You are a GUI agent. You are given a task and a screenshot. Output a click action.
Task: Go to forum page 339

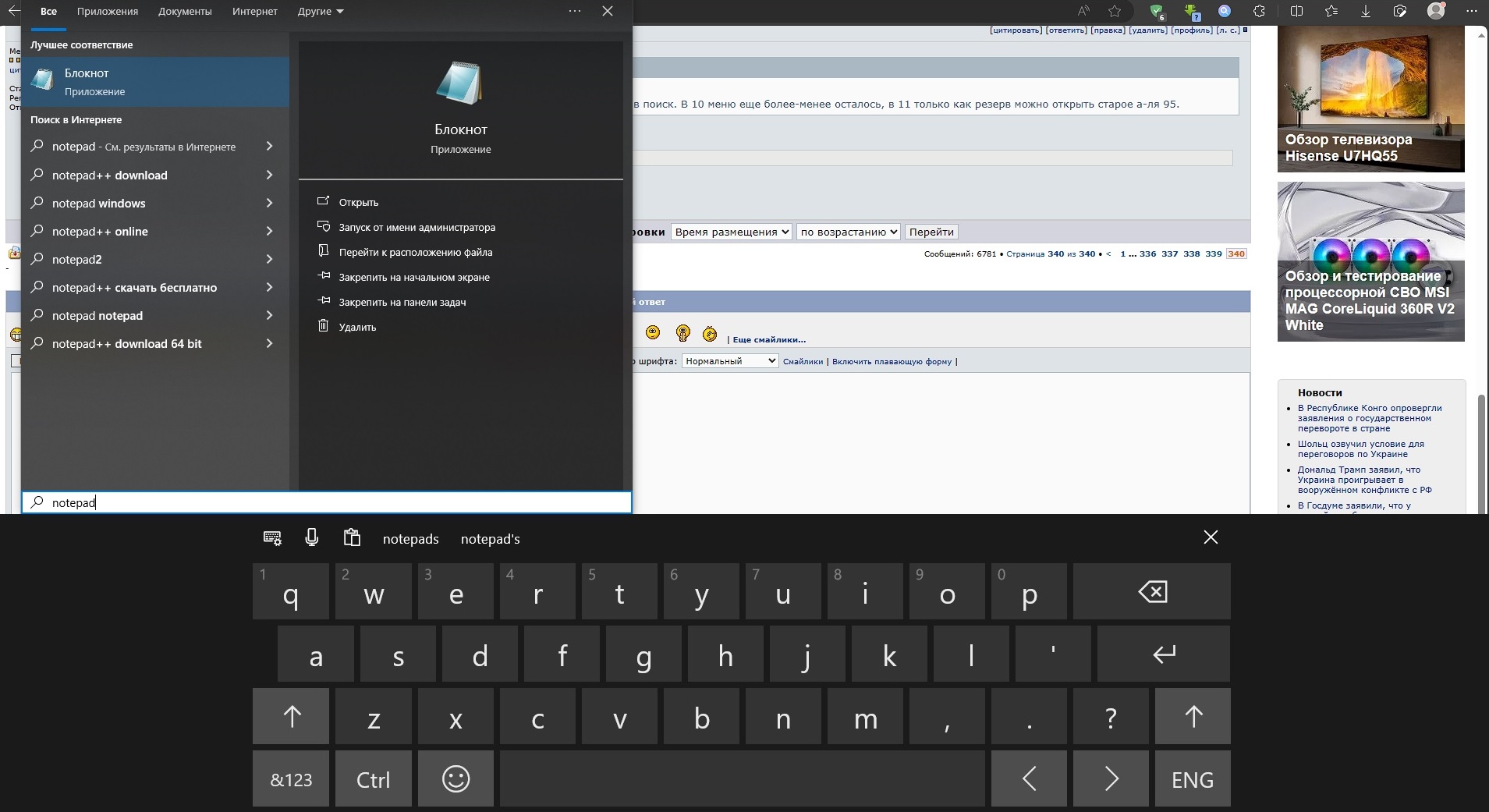pyautogui.click(x=1213, y=254)
